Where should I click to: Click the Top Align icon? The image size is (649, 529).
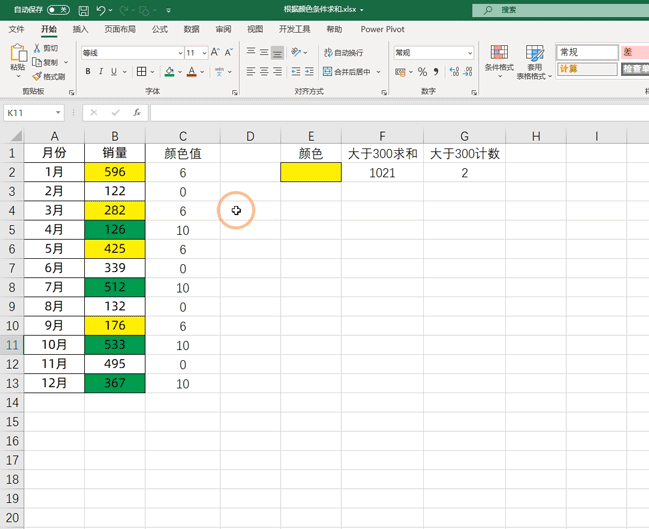click(x=251, y=51)
